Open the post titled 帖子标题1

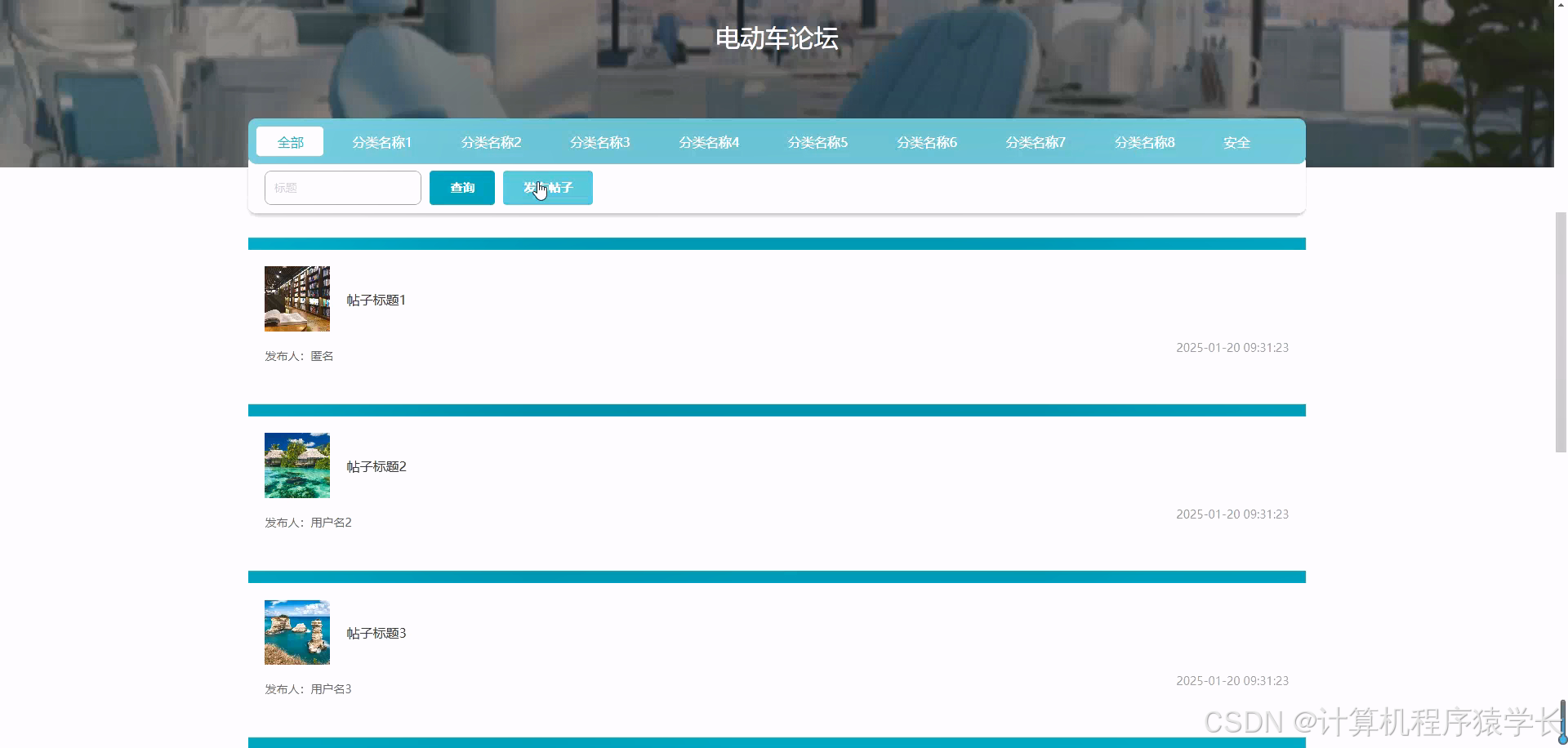[x=376, y=300]
